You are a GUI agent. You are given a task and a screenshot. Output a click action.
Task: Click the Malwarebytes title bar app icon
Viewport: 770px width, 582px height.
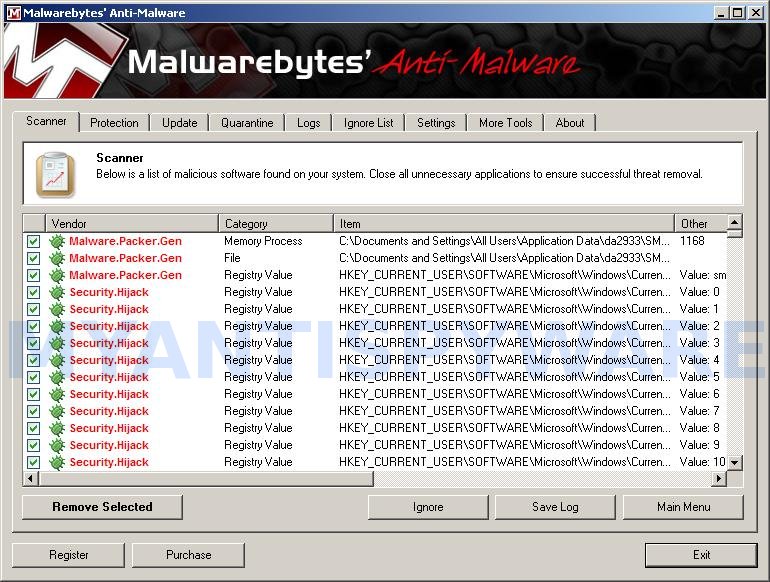[x=13, y=13]
